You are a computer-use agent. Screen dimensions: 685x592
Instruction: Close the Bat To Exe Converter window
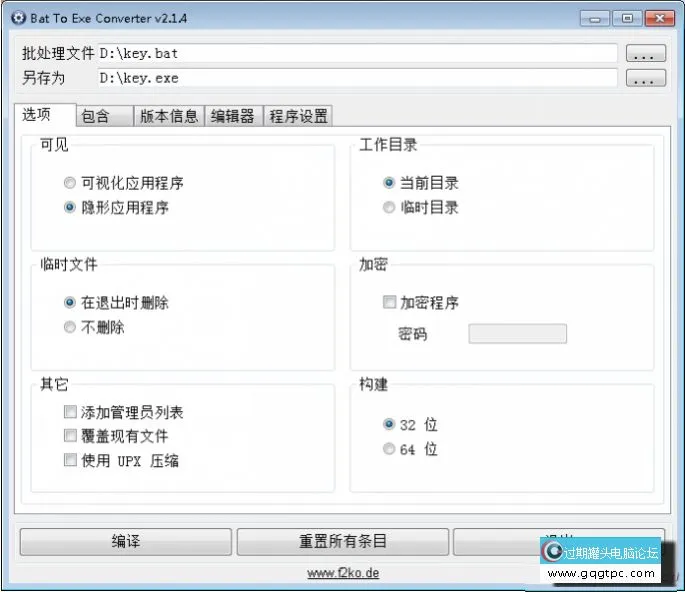point(660,19)
